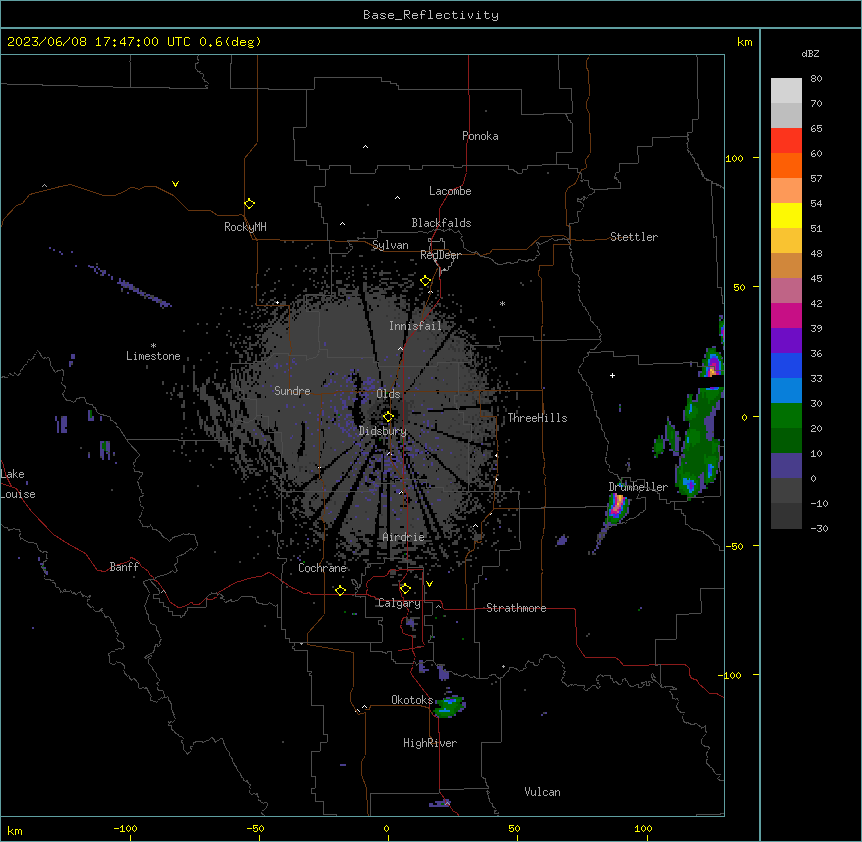Click the RedDeer city label

coord(440,255)
